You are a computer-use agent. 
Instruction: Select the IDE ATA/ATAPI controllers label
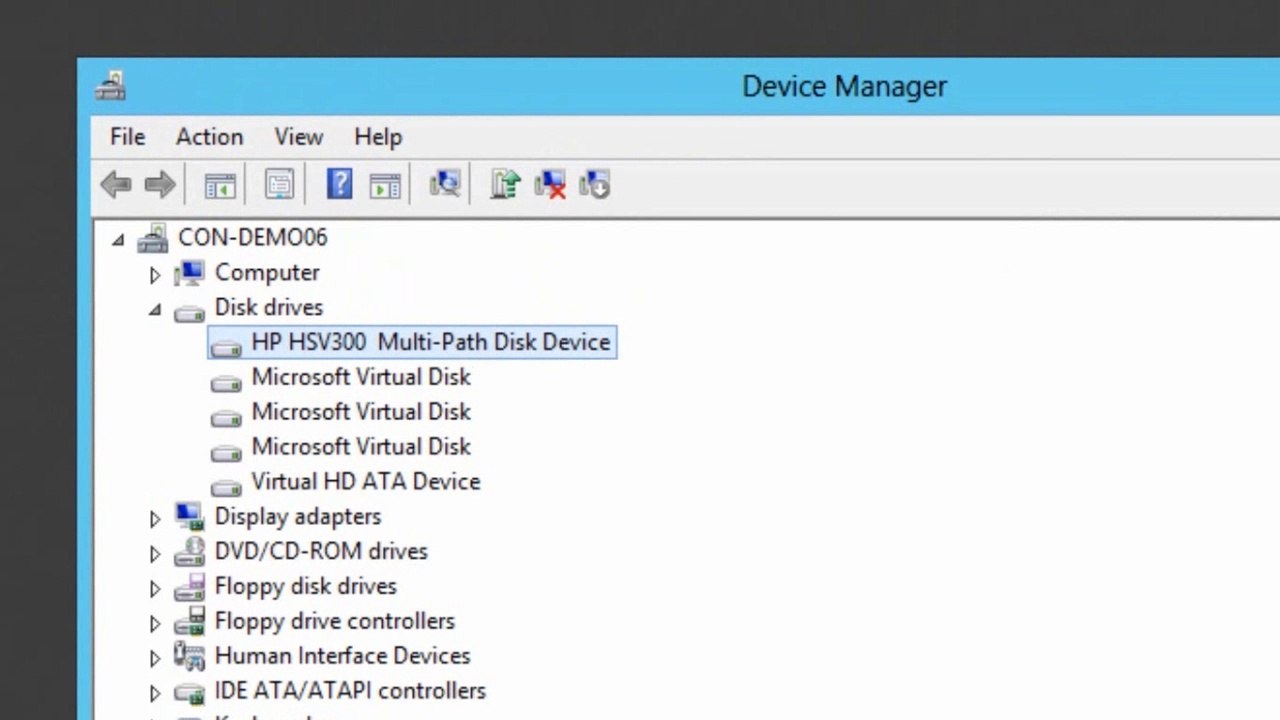(350, 691)
